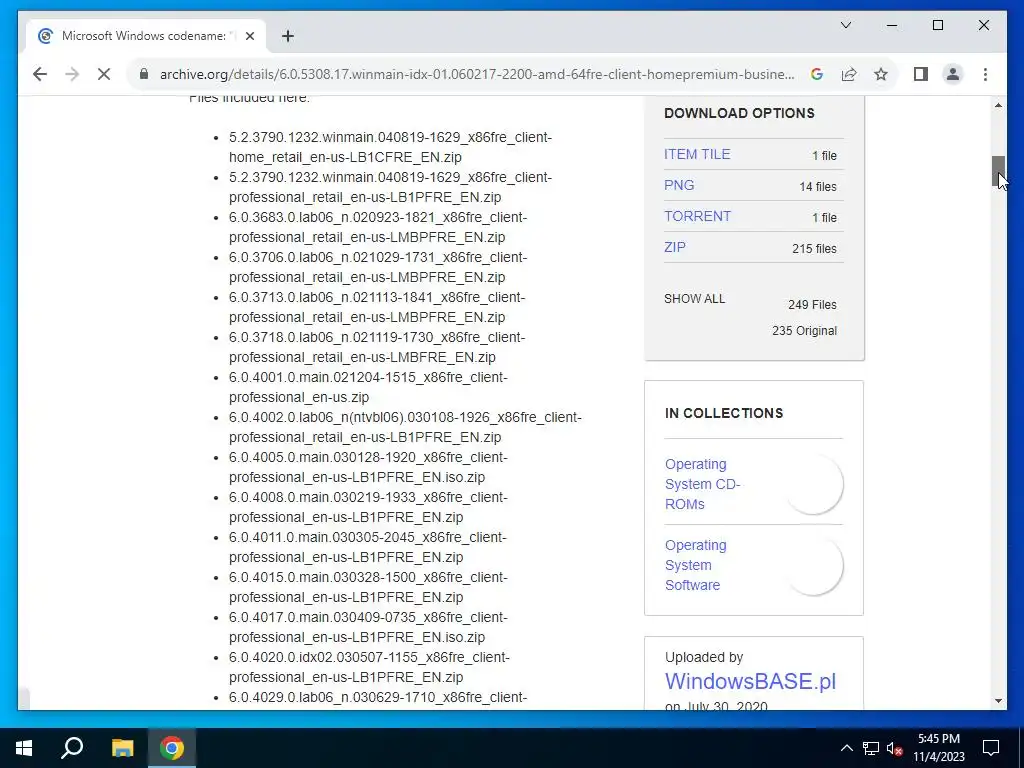The width and height of the screenshot is (1024, 768).
Task: Click the page scrollbar thumb
Action: (998, 171)
